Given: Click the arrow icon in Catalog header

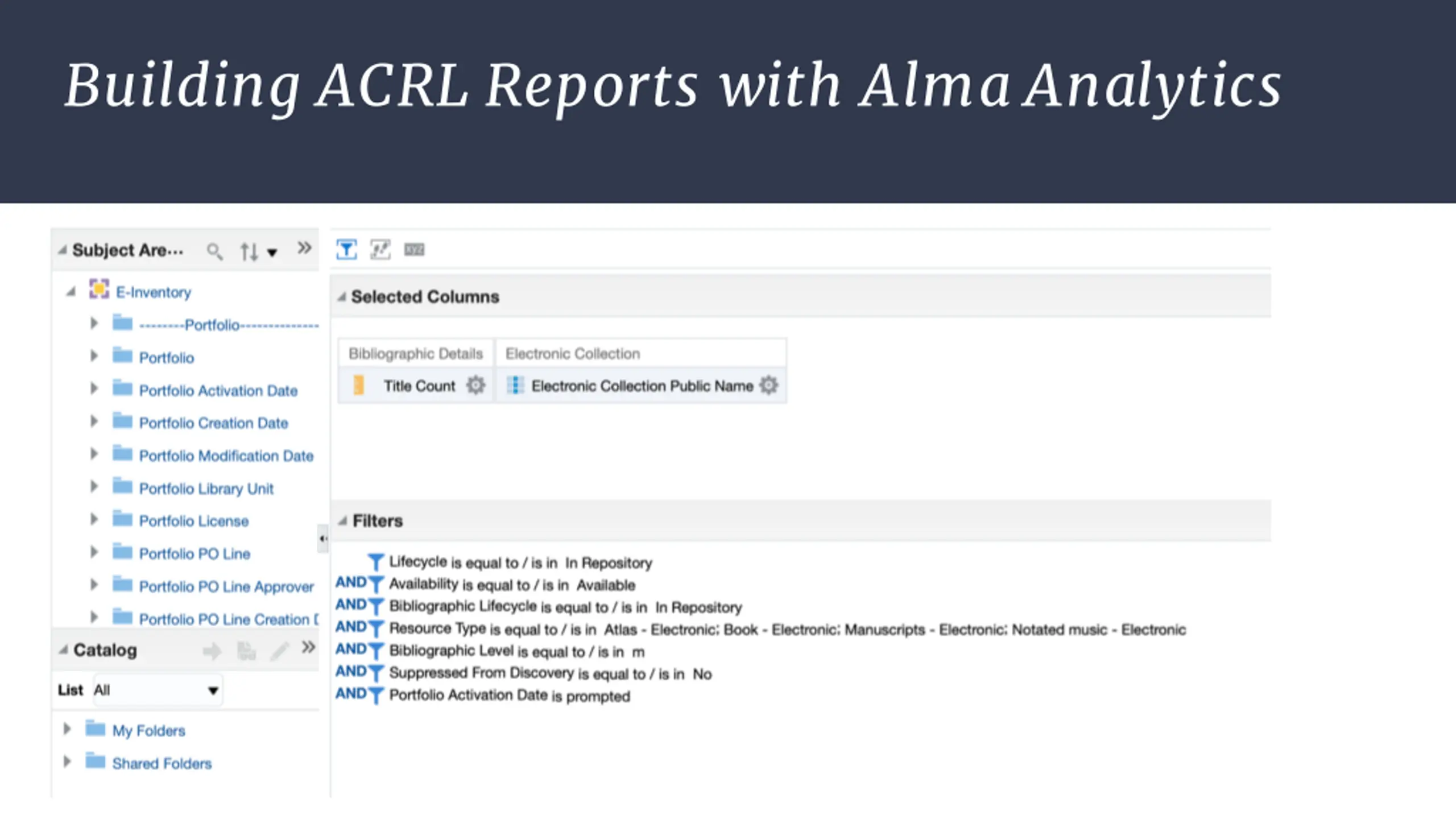Looking at the screenshot, I should (x=212, y=651).
